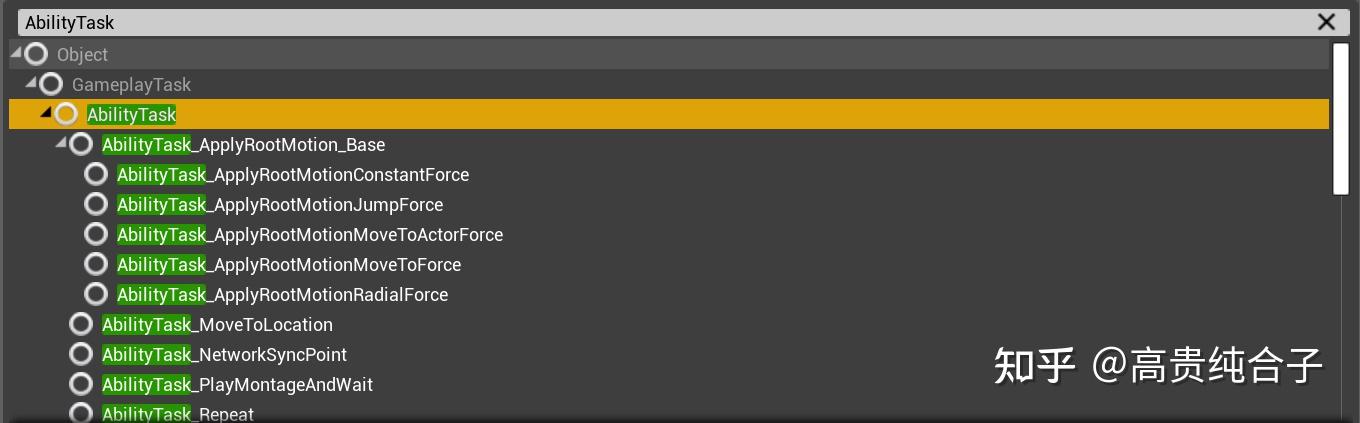Image resolution: width=1360 pixels, height=423 pixels.
Task: Click the icon for AbilityTask_ApplyRootMotionConstantForce
Action: [x=96, y=174]
